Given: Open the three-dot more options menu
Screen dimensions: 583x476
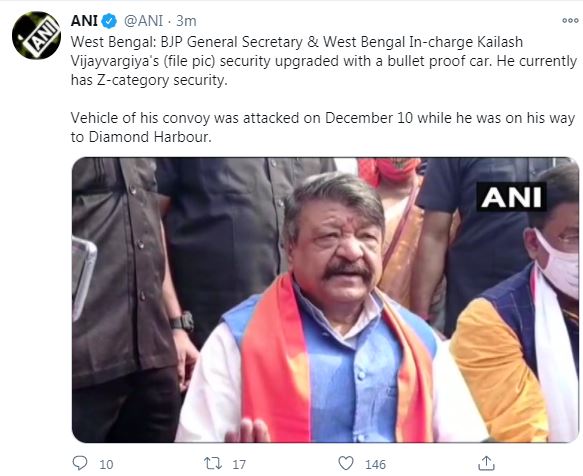Looking at the screenshot, I should click(x=570, y=21).
